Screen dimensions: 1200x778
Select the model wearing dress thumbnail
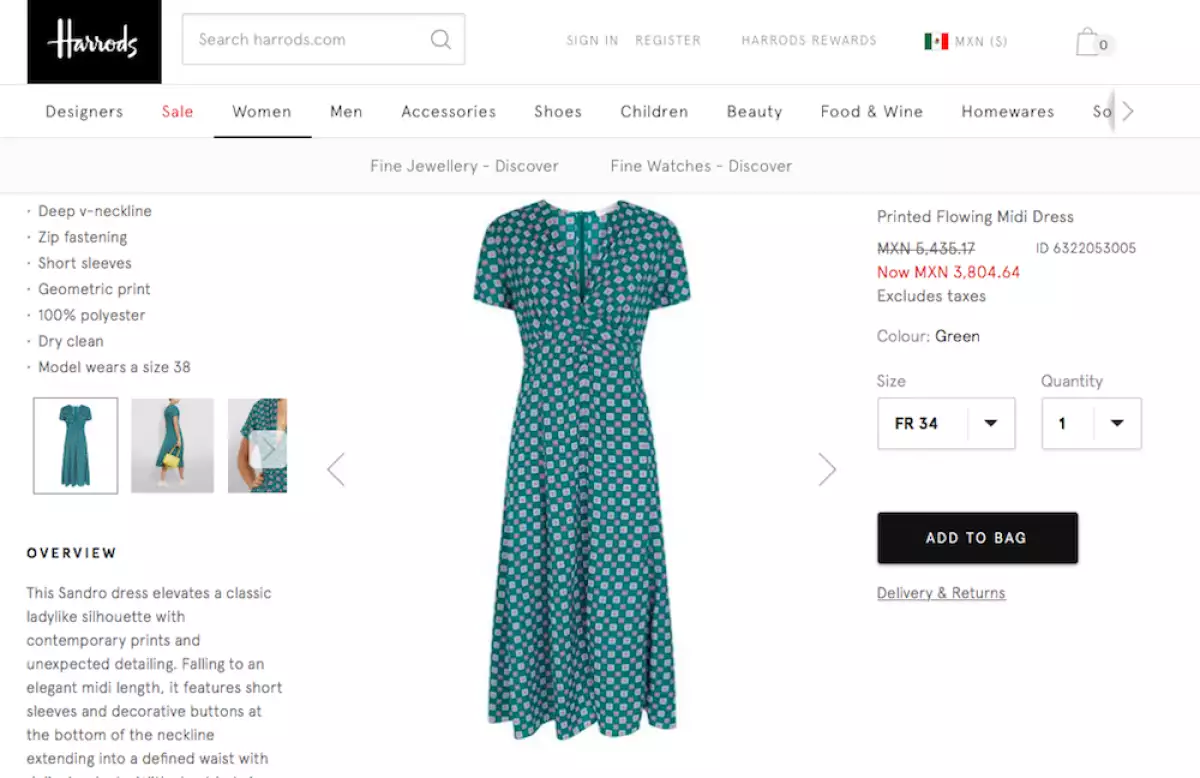(172, 446)
